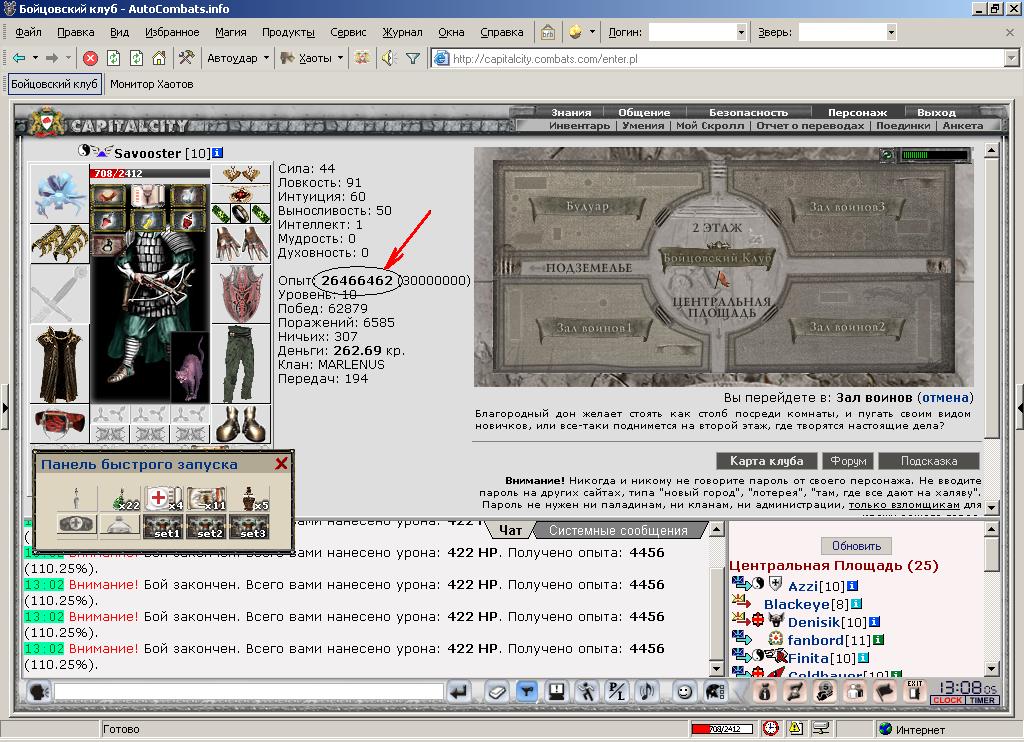This screenshot has height=742, width=1024.
Task: Click the running man icon in chat bar
Action: [x=586, y=692]
